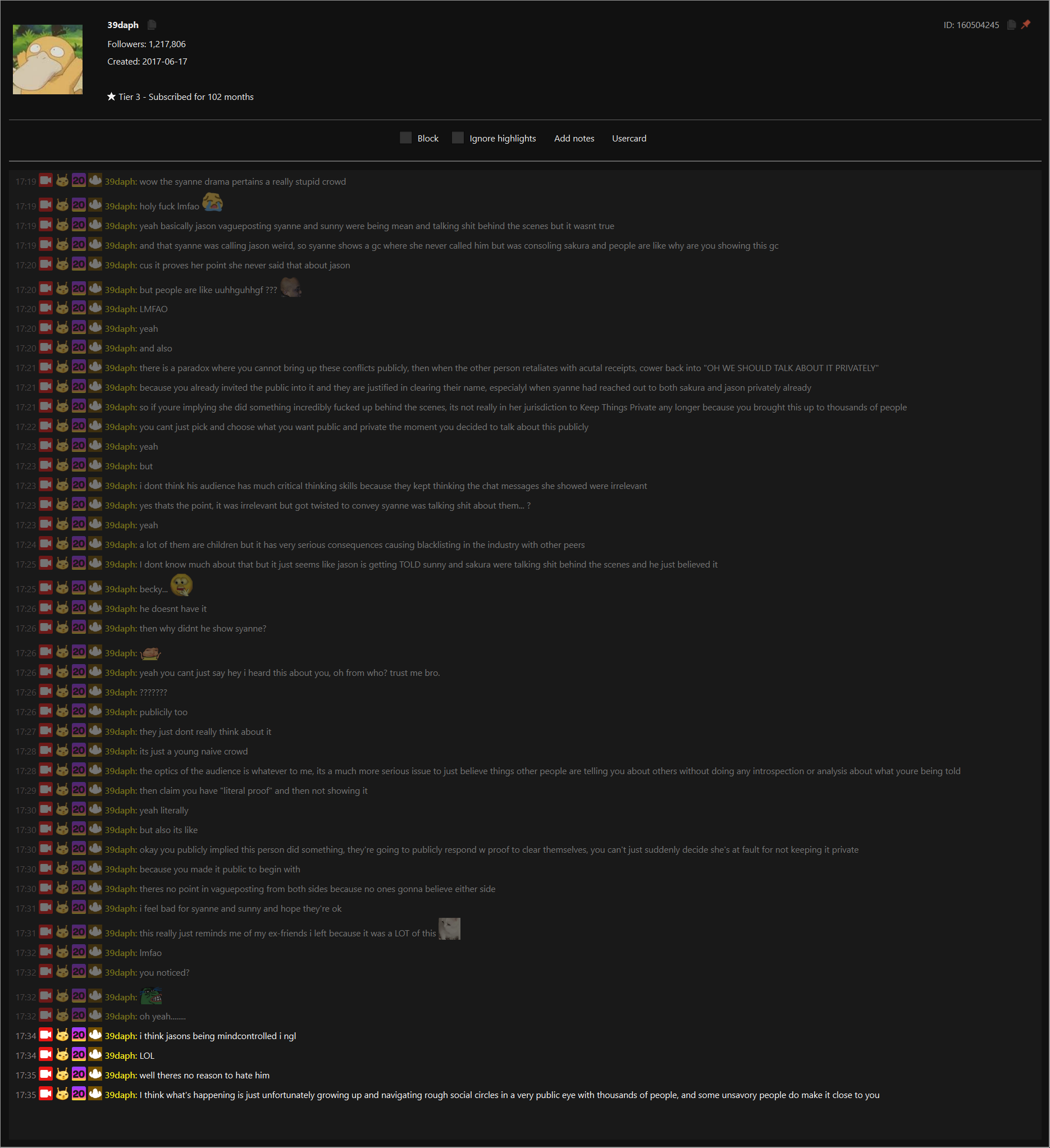Viewport: 1050px width, 1148px height.
Task: Click the 17:22 timestamp
Action: point(26,427)
